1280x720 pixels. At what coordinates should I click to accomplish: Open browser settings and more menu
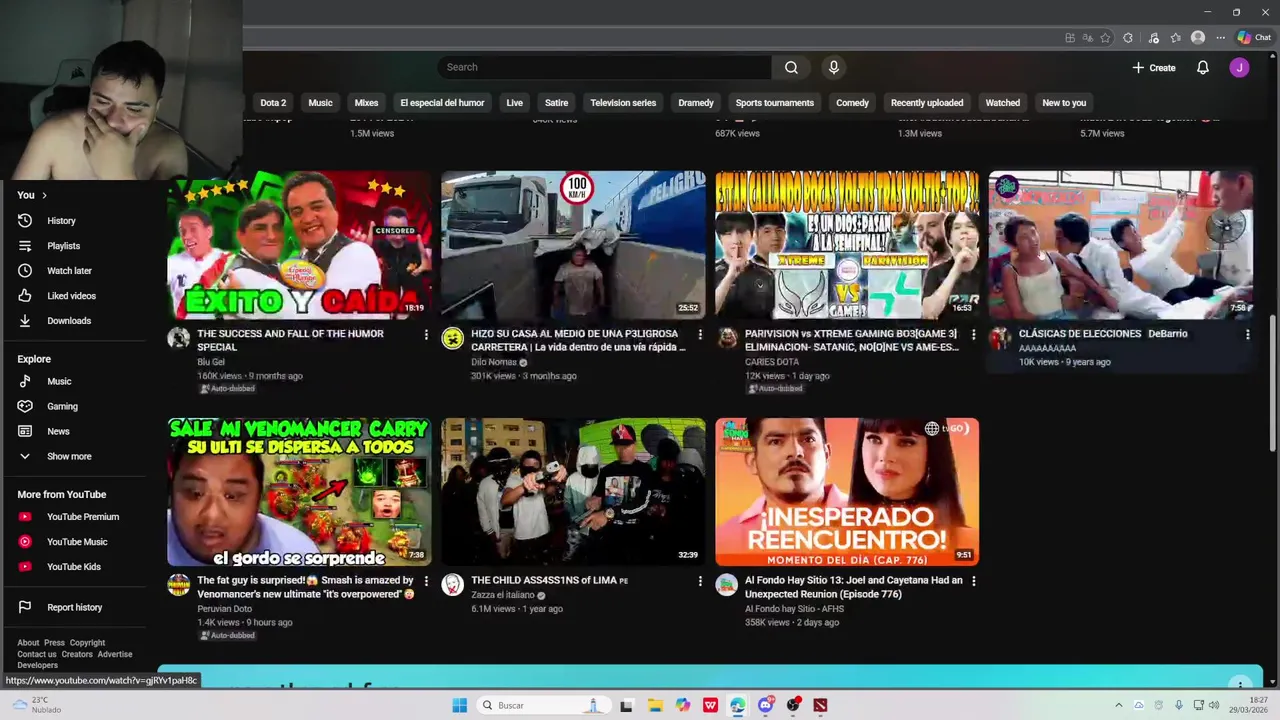coord(1220,38)
